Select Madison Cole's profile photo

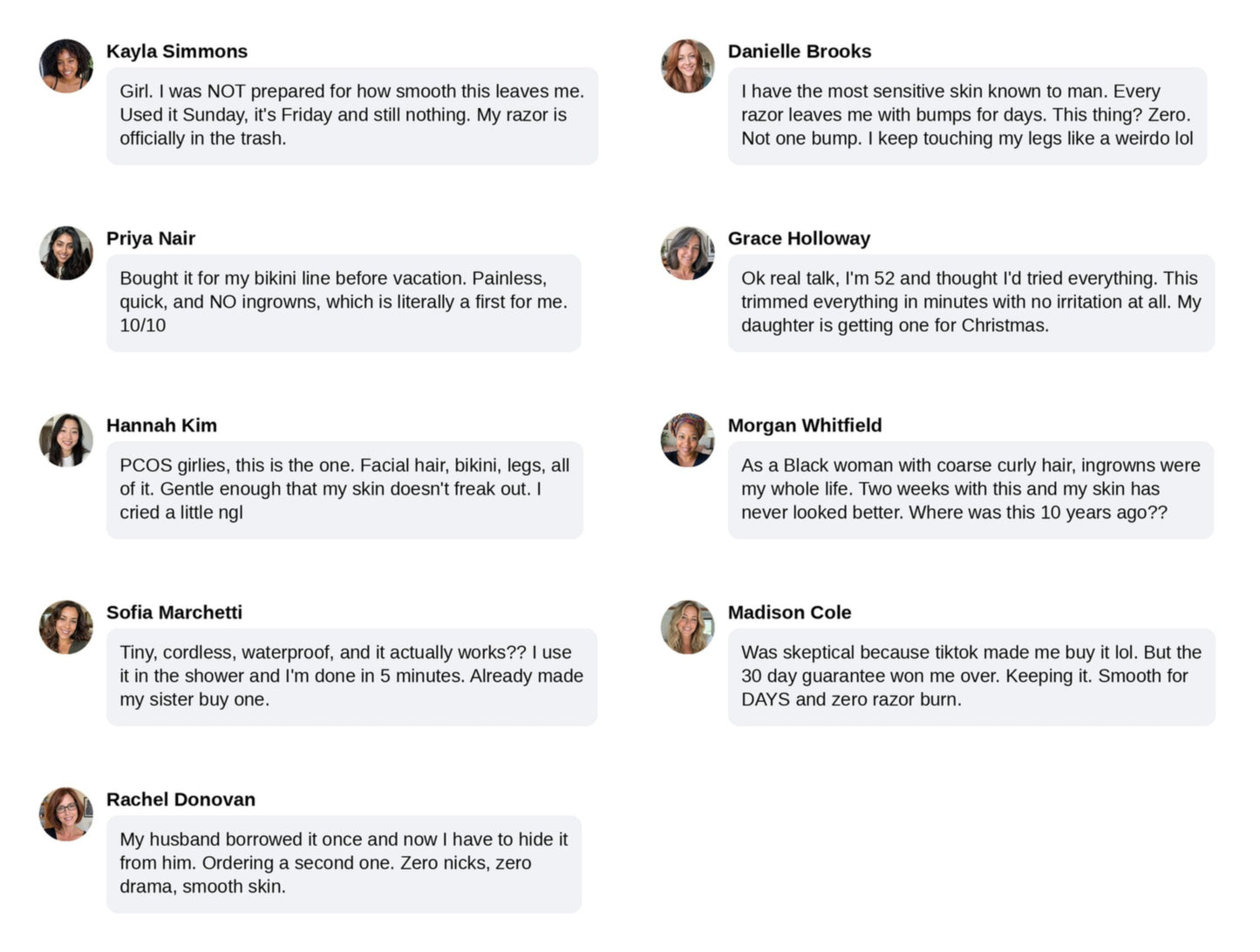pyautogui.click(x=687, y=627)
